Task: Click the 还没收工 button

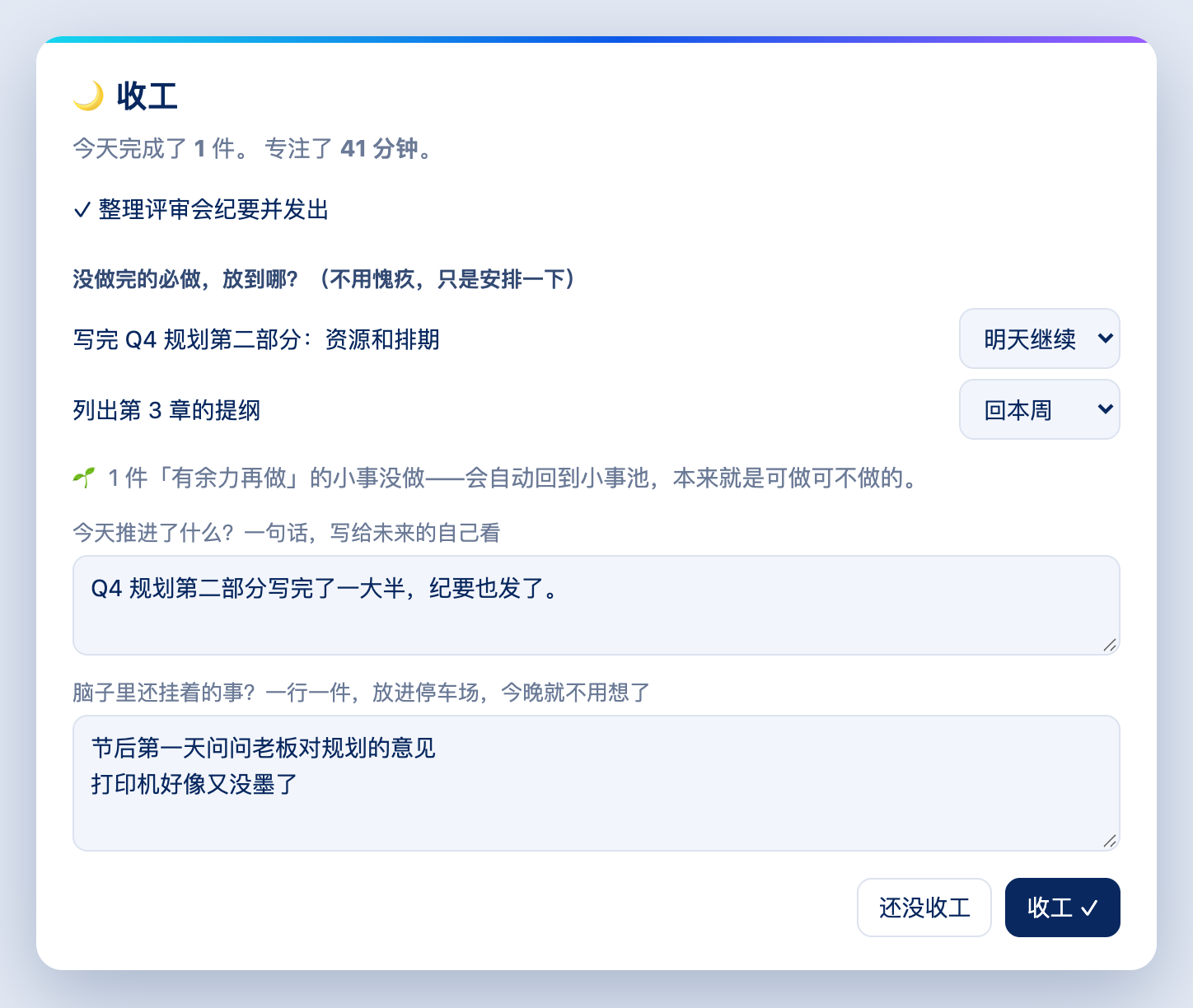Action: click(924, 908)
